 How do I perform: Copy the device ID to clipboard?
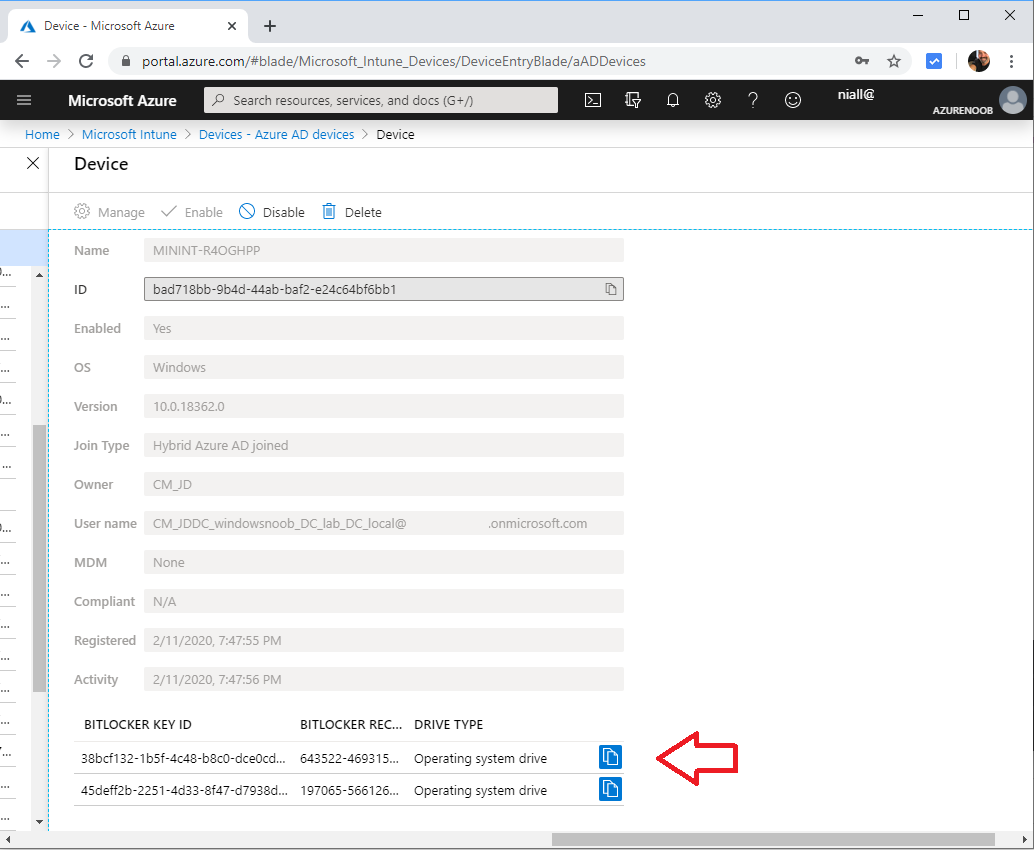611,289
